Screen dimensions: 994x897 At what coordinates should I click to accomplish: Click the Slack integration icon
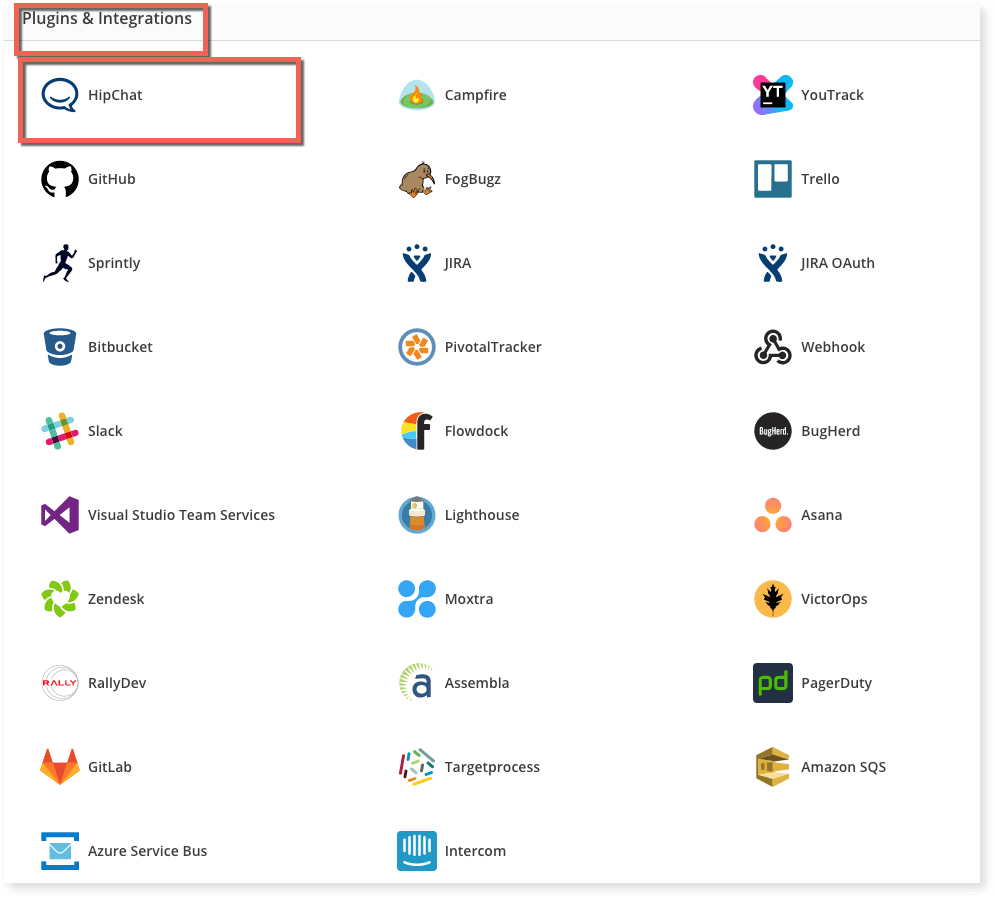tap(59, 431)
